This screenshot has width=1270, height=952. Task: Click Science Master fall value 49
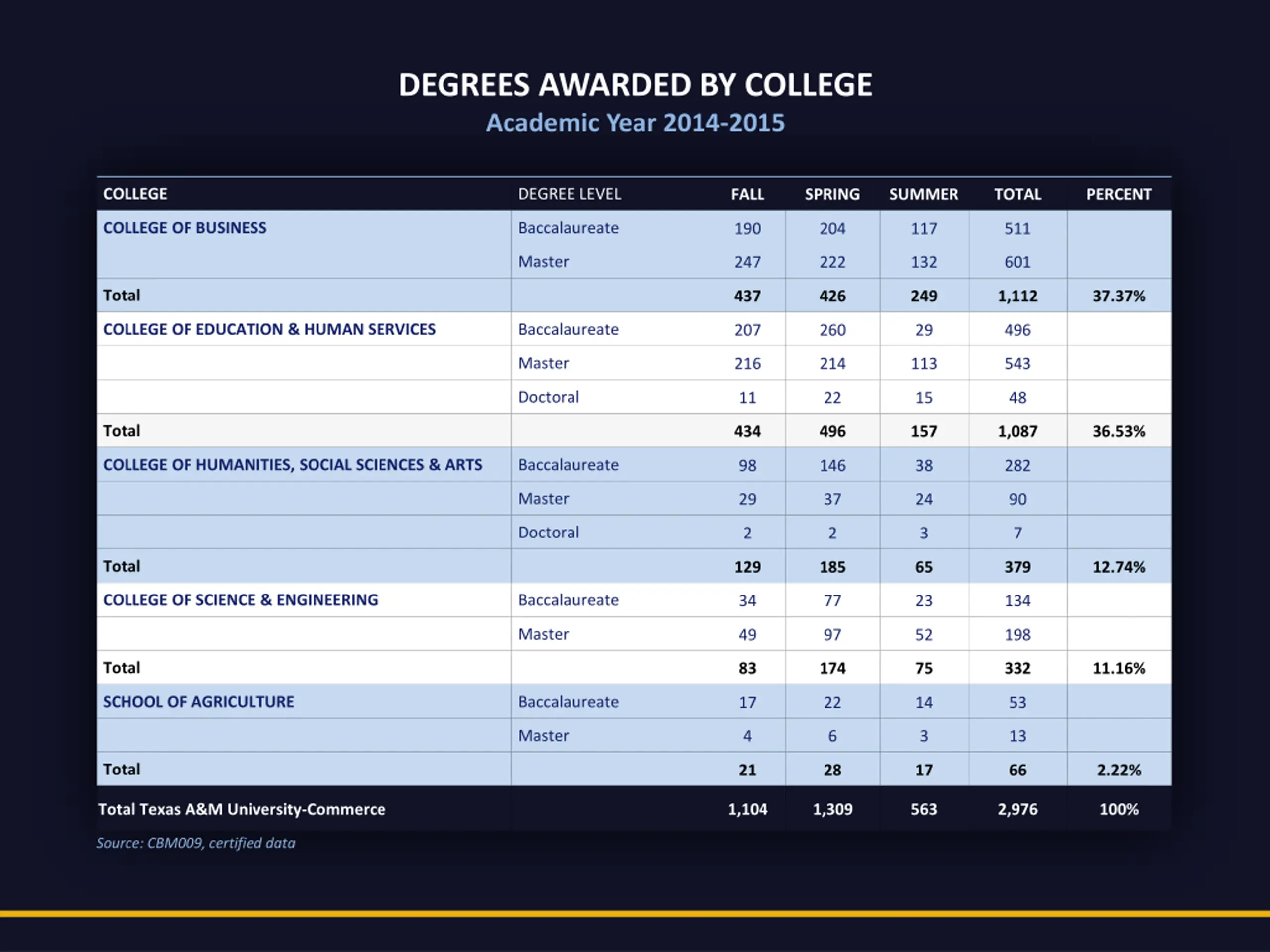[x=747, y=635]
